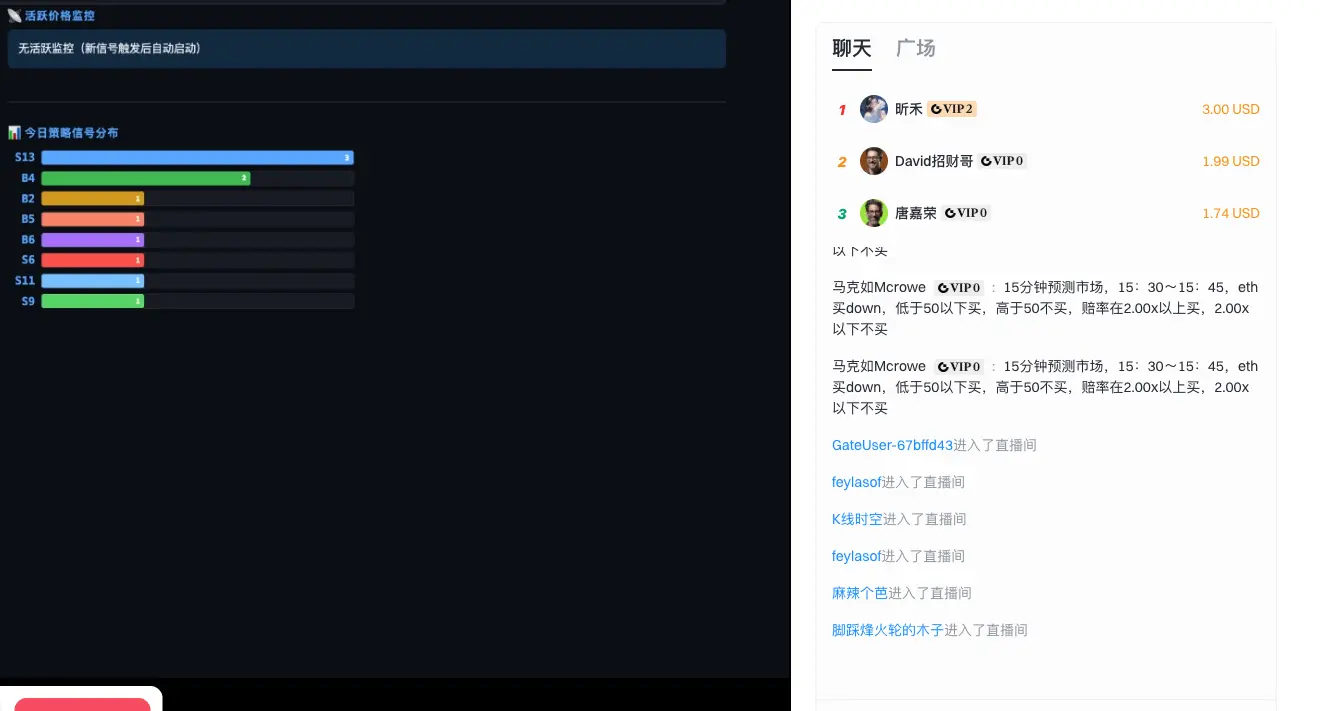Viewport: 1320px width, 711px height.
Task: Click the VIP 0 badge beside 唐嘉荣
Action: click(966, 213)
